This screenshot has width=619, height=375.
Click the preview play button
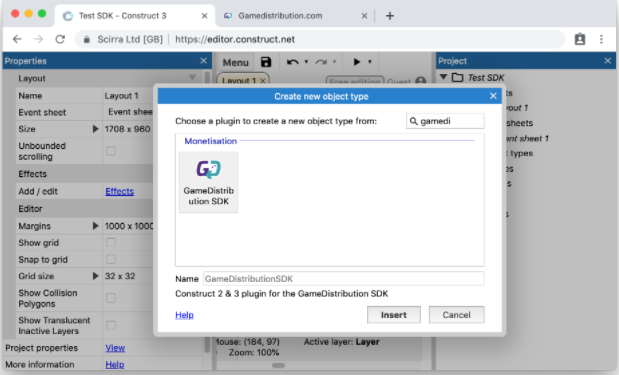(356, 62)
